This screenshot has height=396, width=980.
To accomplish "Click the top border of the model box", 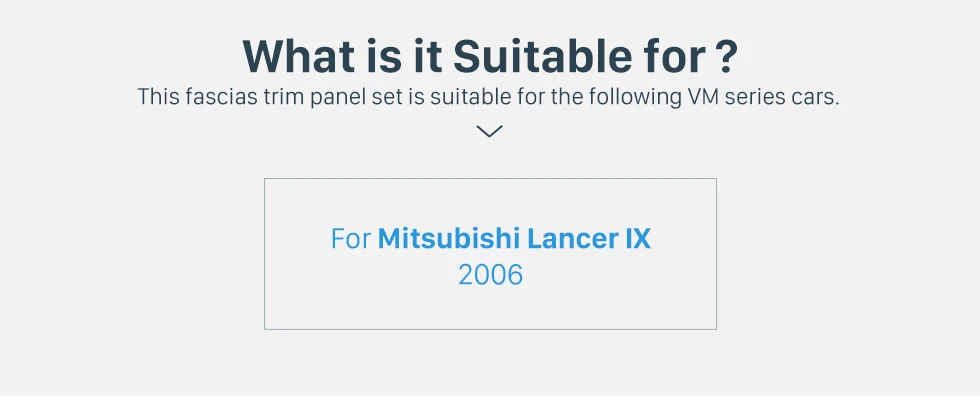I will [x=490, y=179].
